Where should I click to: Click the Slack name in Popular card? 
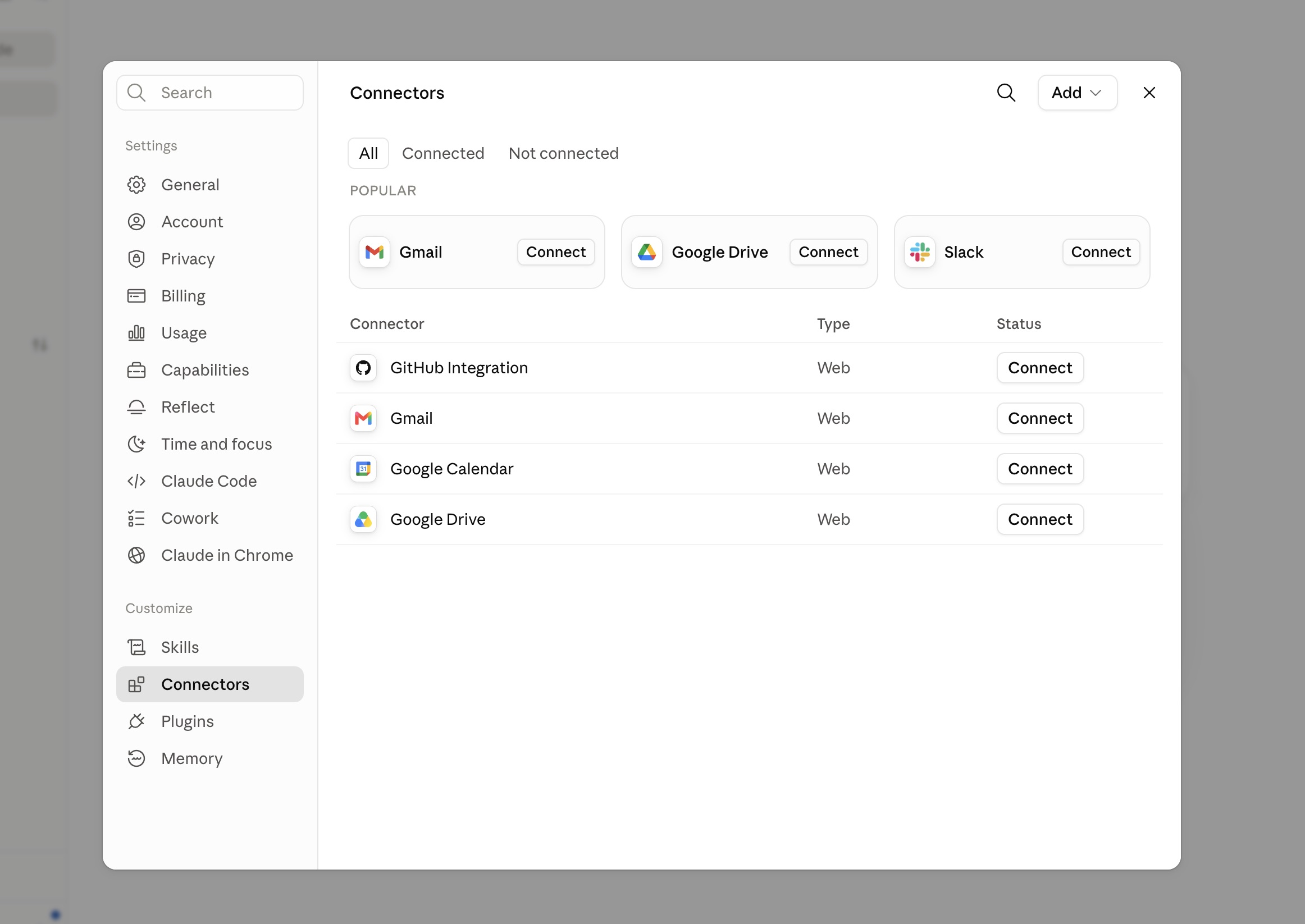tap(964, 252)
